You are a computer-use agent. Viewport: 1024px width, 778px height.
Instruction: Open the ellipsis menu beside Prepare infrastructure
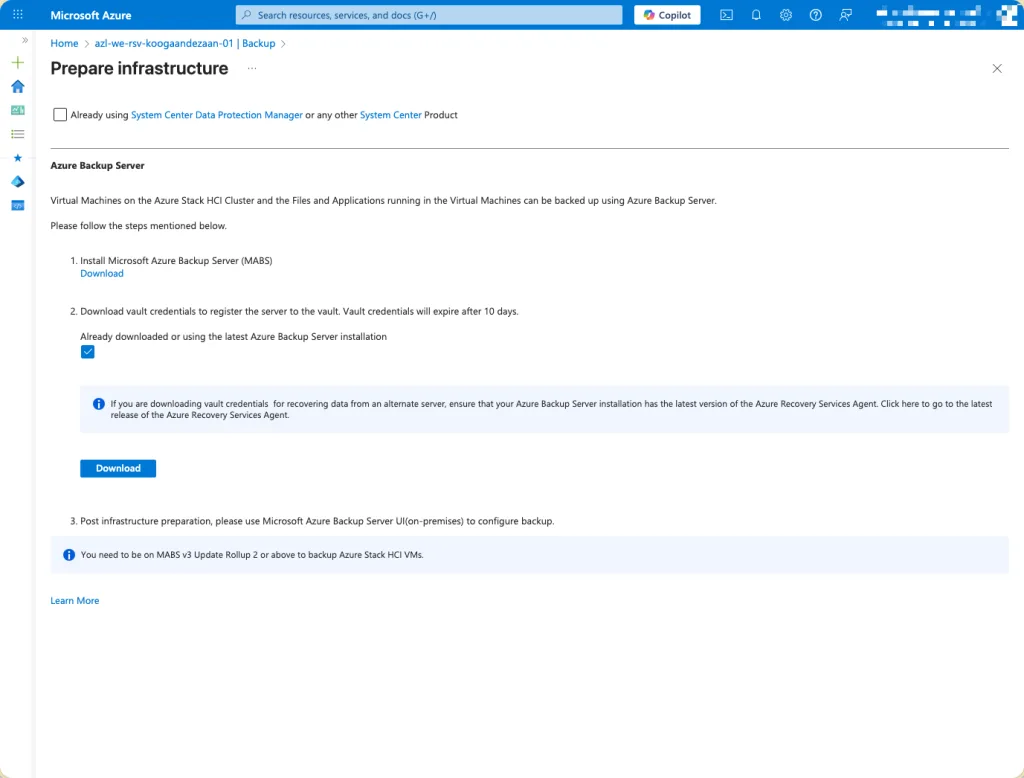pos(252,69)
